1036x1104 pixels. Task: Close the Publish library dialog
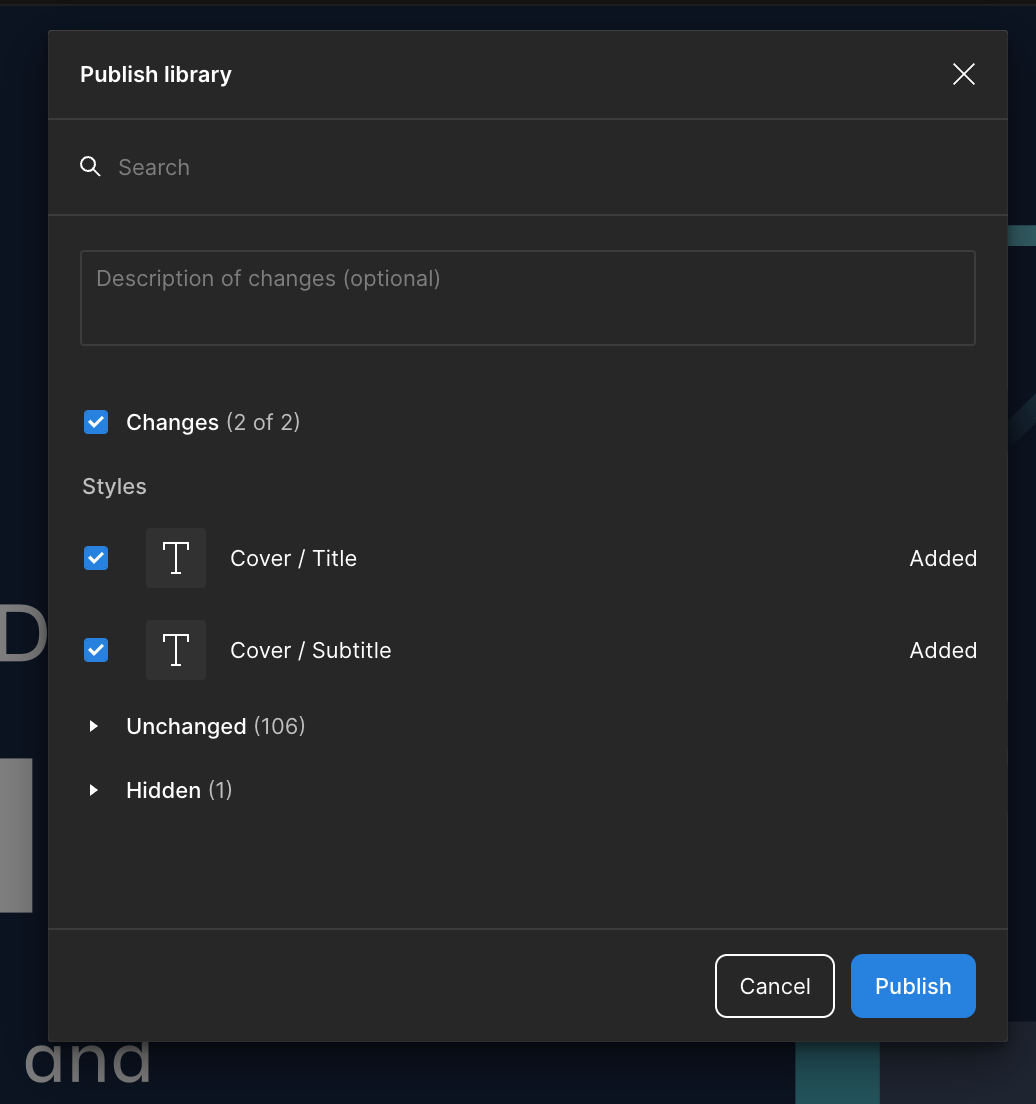pos(963,74)
